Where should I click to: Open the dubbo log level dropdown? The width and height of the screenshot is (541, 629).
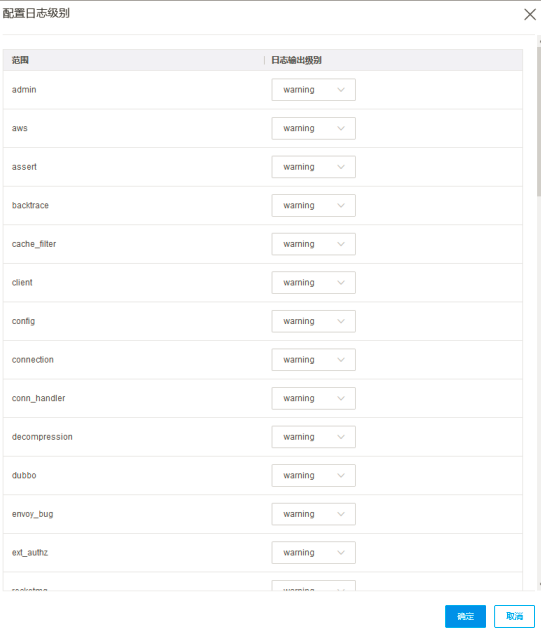click(x=313, y=475)
